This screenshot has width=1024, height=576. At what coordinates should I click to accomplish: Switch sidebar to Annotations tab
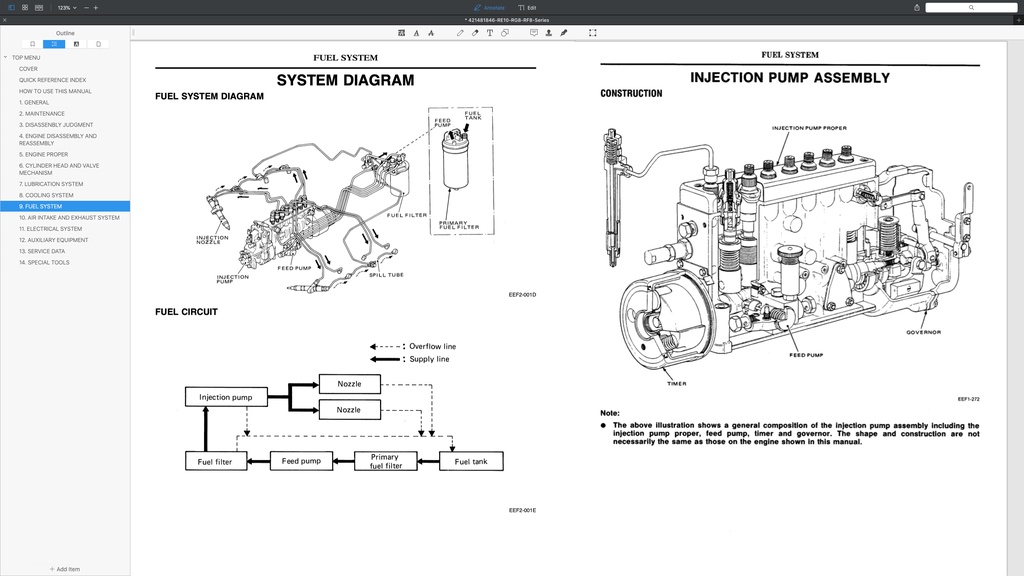click(x=75, y=44)
